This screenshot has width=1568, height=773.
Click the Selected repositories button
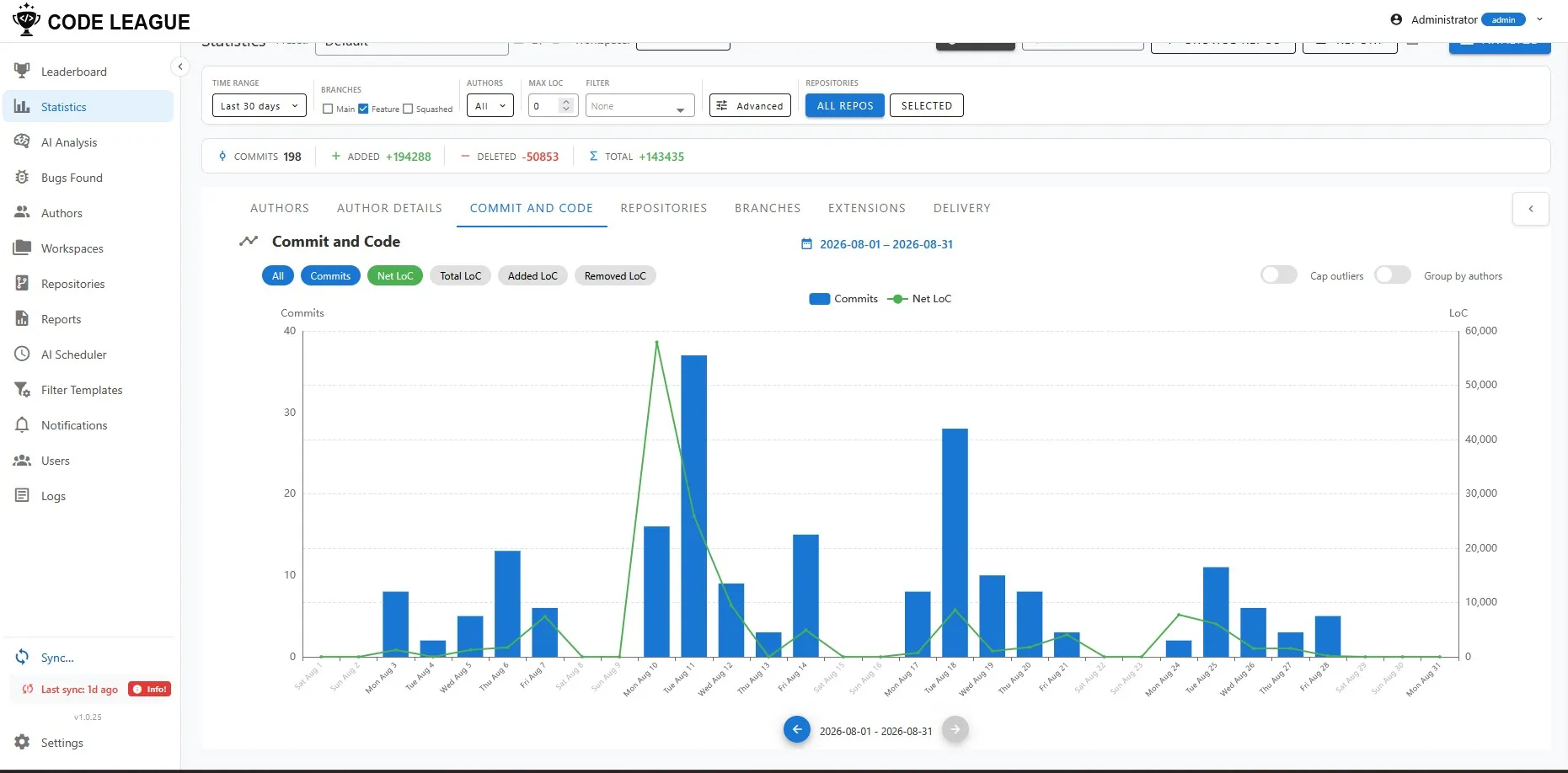click(927, 105)
